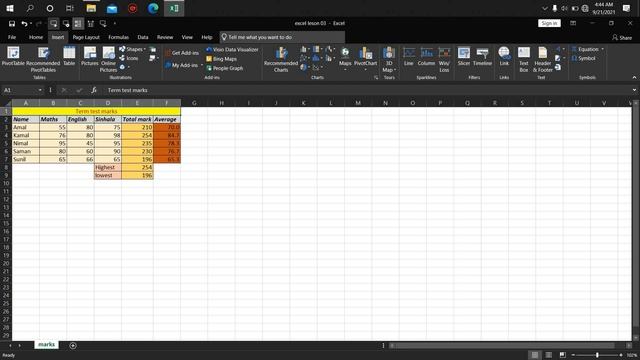Select the marks sheet tab
This screenshot has height=360, width=640.
46,345
